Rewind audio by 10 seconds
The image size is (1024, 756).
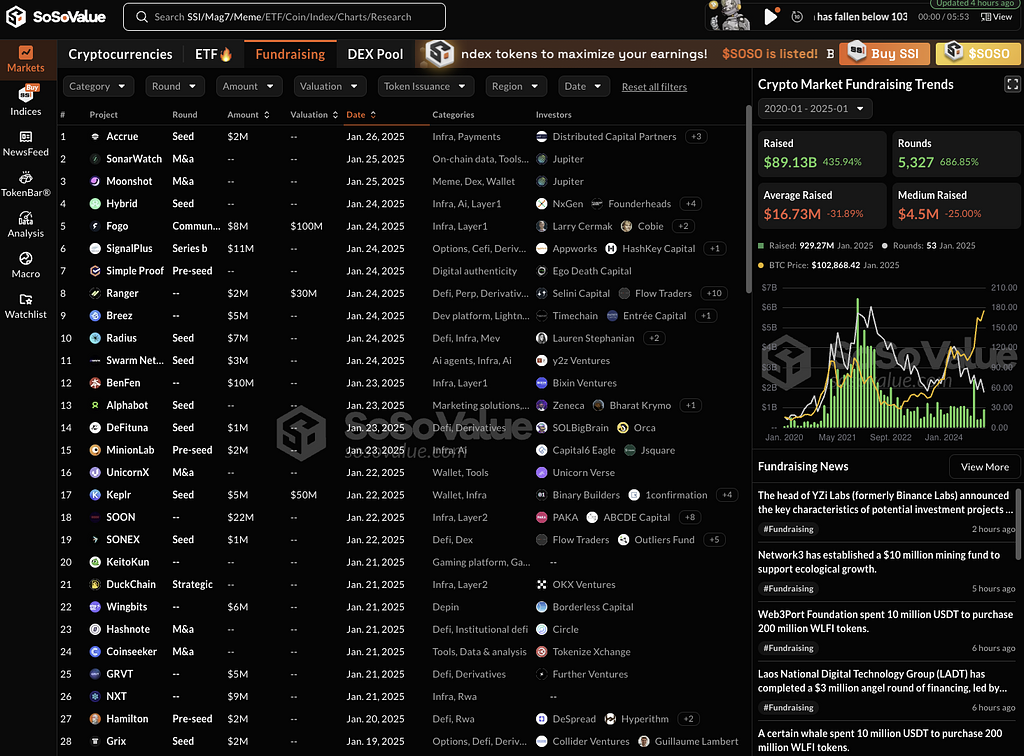tap(796, 17)
